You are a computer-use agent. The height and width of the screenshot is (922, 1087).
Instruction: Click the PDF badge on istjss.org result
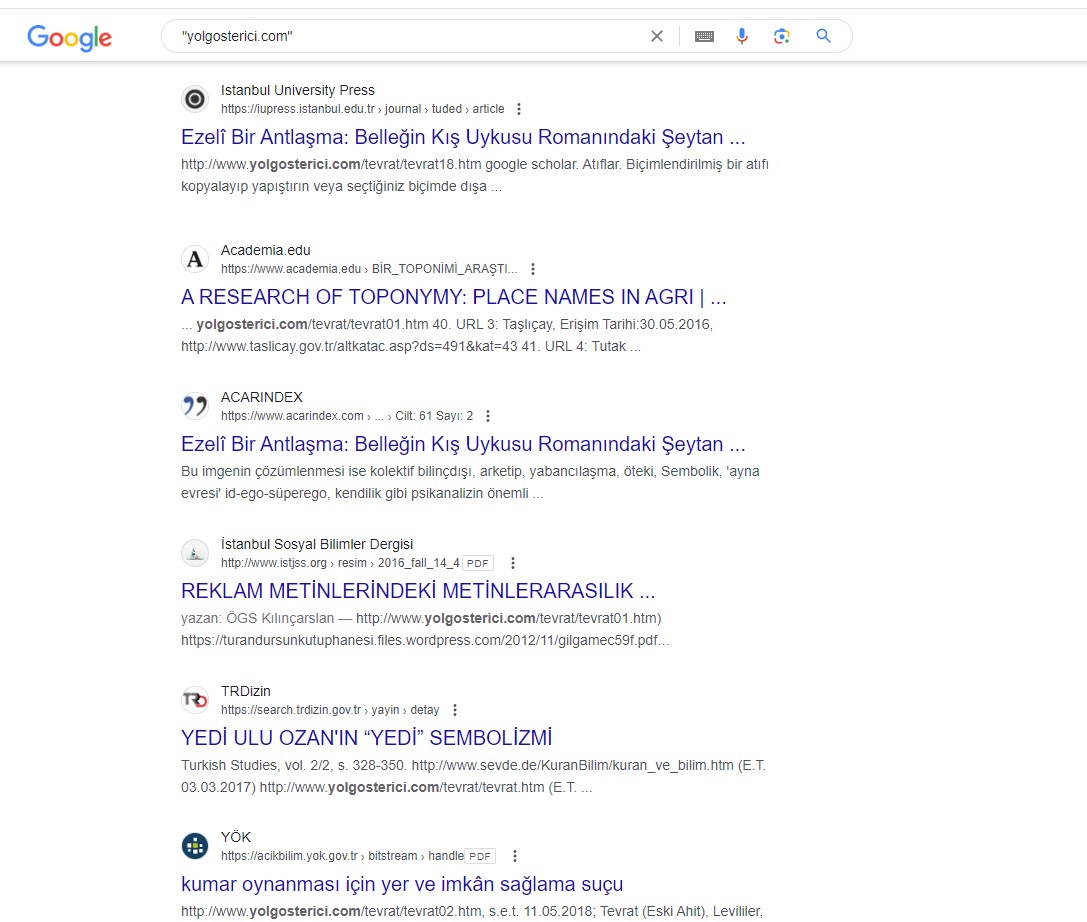[478, 563]
